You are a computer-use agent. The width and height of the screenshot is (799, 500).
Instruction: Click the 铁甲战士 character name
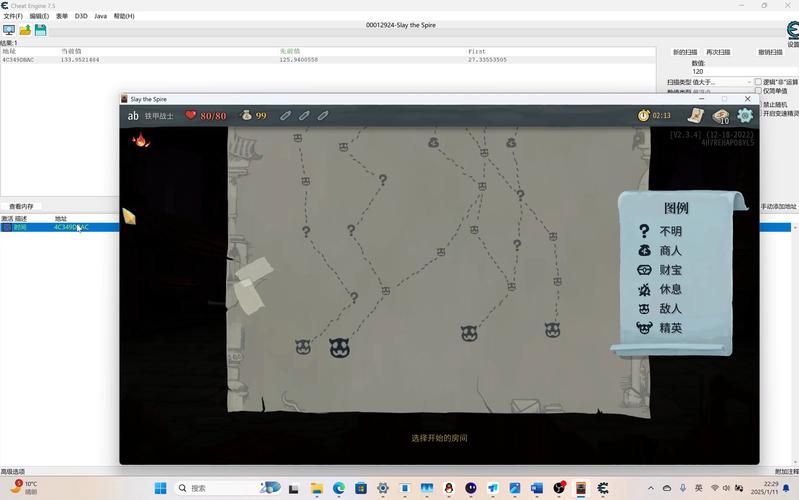coord(159,116)
